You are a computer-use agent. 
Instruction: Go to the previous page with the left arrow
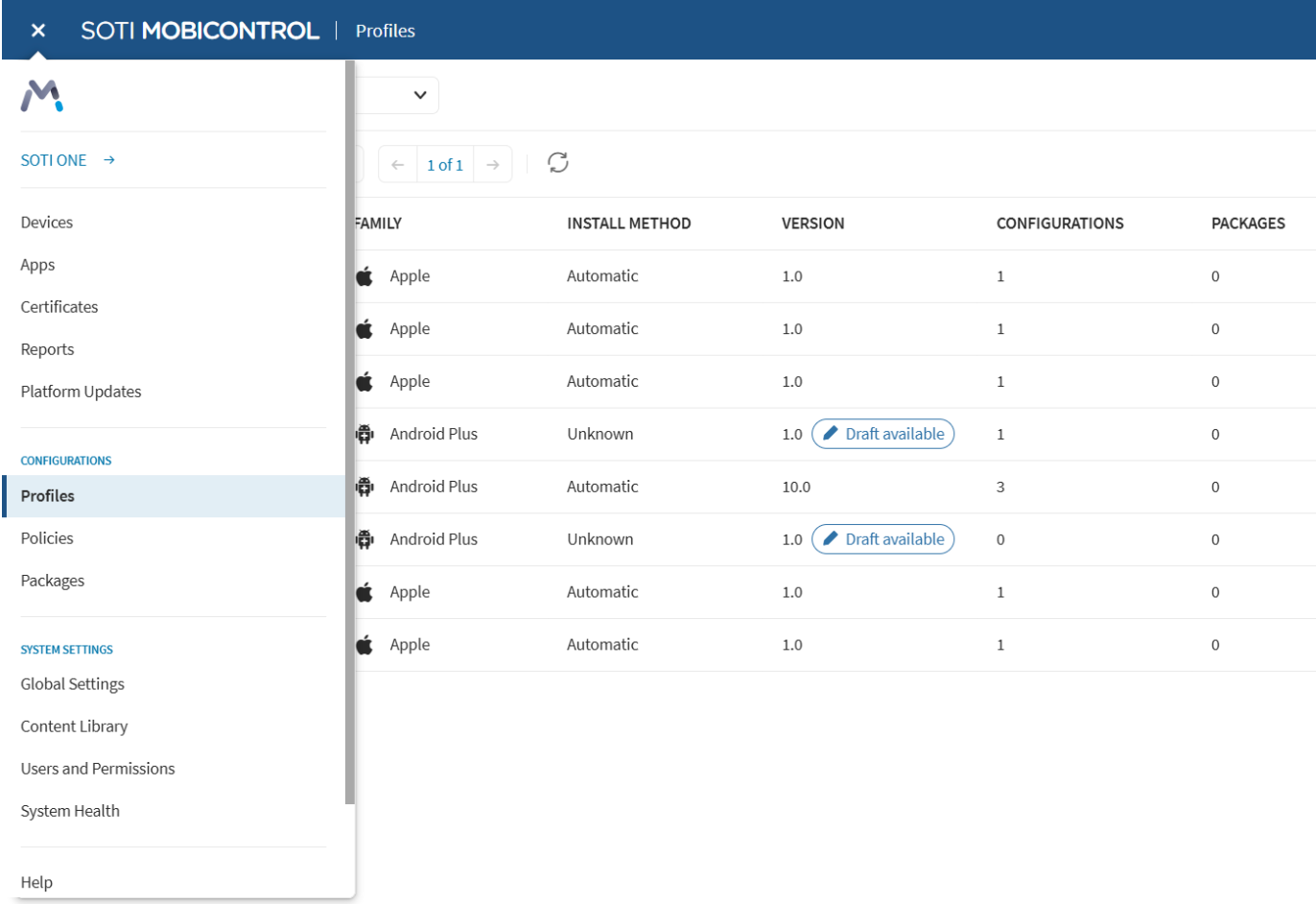(x=398, y=165)
